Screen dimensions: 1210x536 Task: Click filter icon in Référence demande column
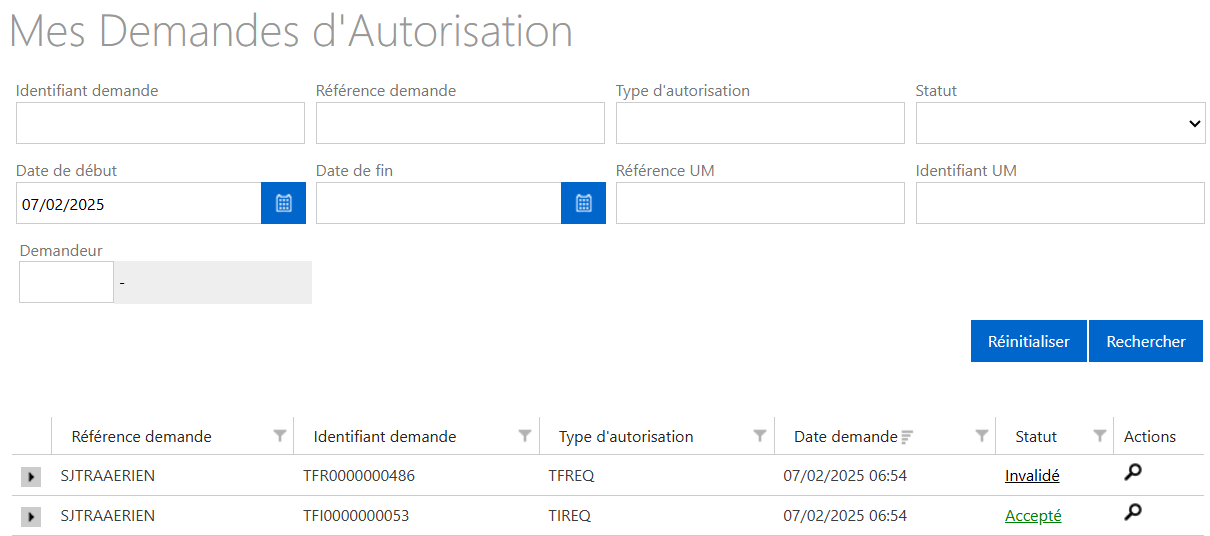(280, 436)
